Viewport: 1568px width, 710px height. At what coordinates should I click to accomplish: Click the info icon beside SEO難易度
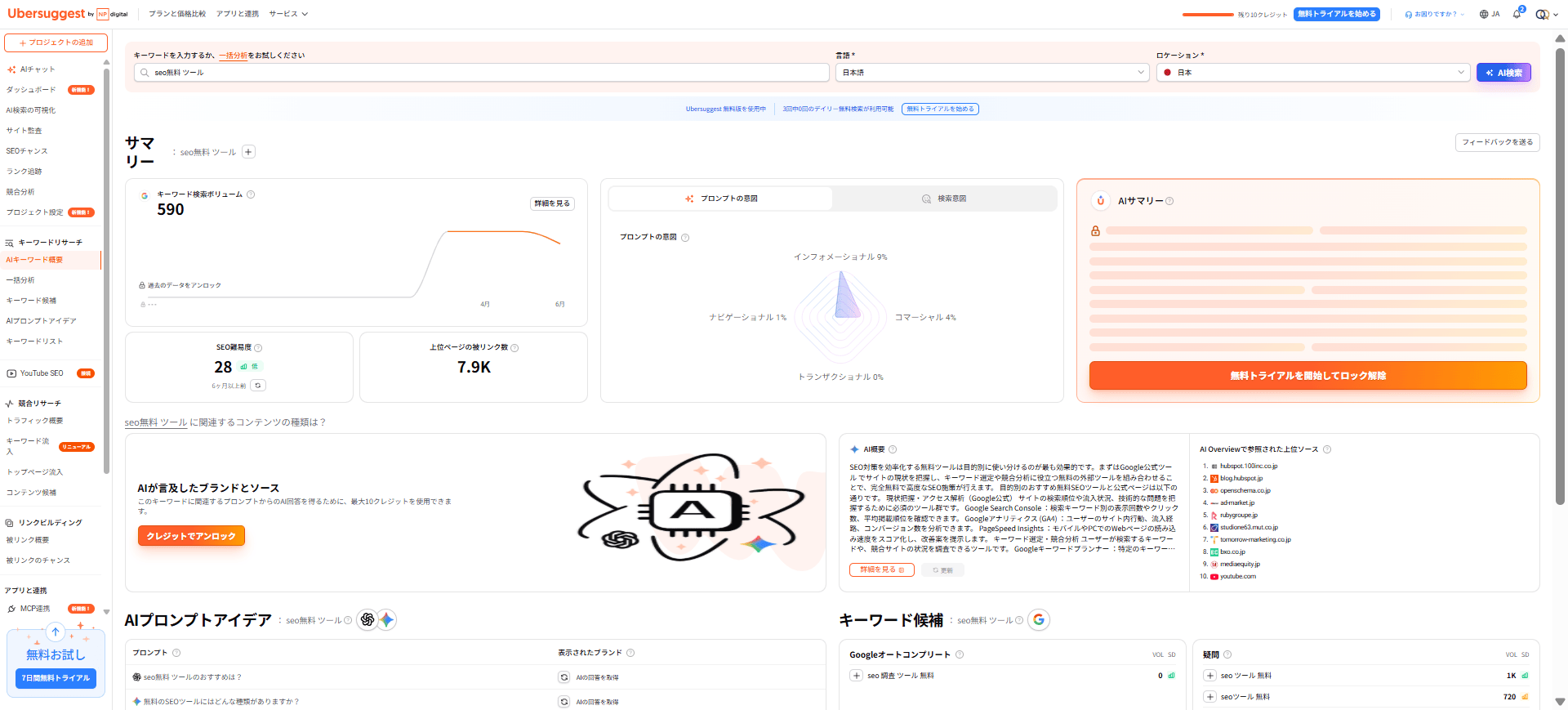point(258,348)
